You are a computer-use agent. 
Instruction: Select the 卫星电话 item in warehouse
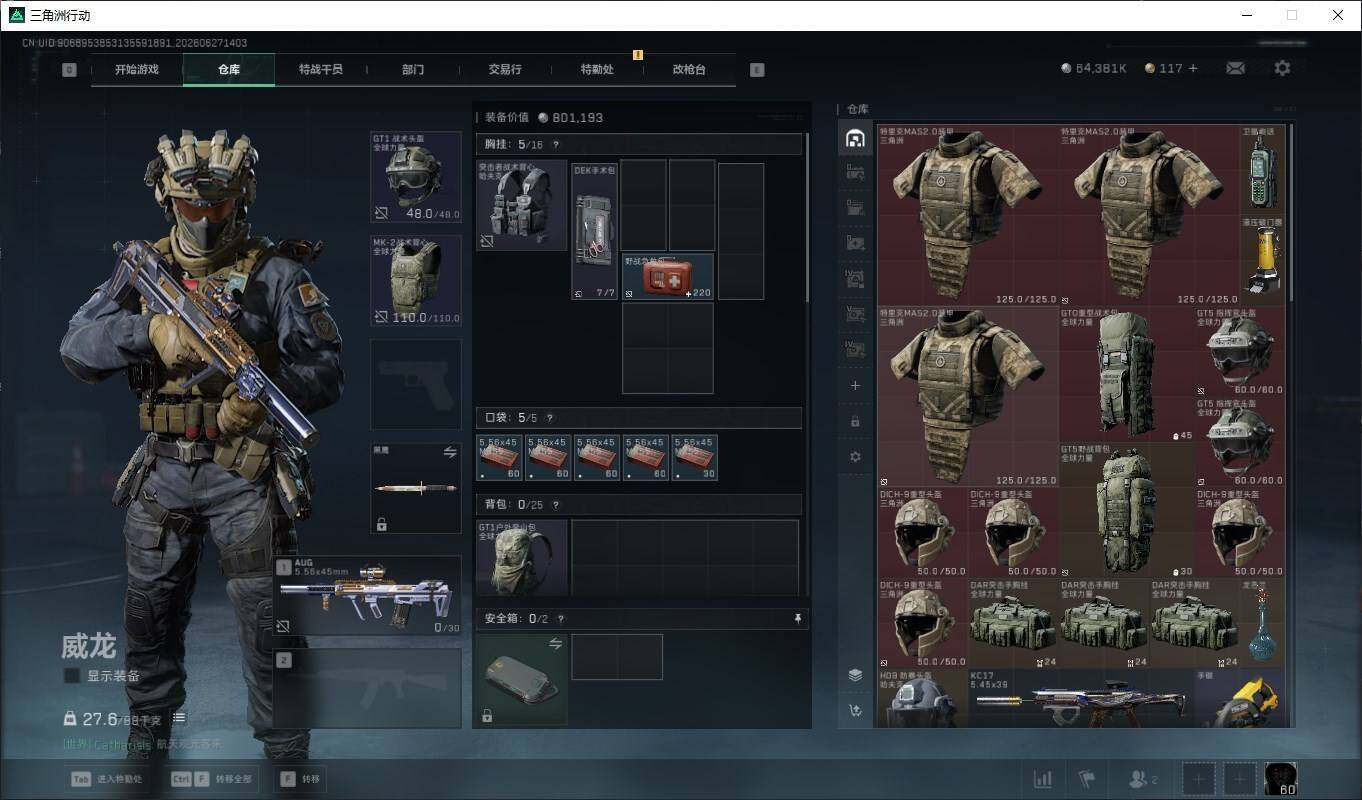pos(1262,170)
